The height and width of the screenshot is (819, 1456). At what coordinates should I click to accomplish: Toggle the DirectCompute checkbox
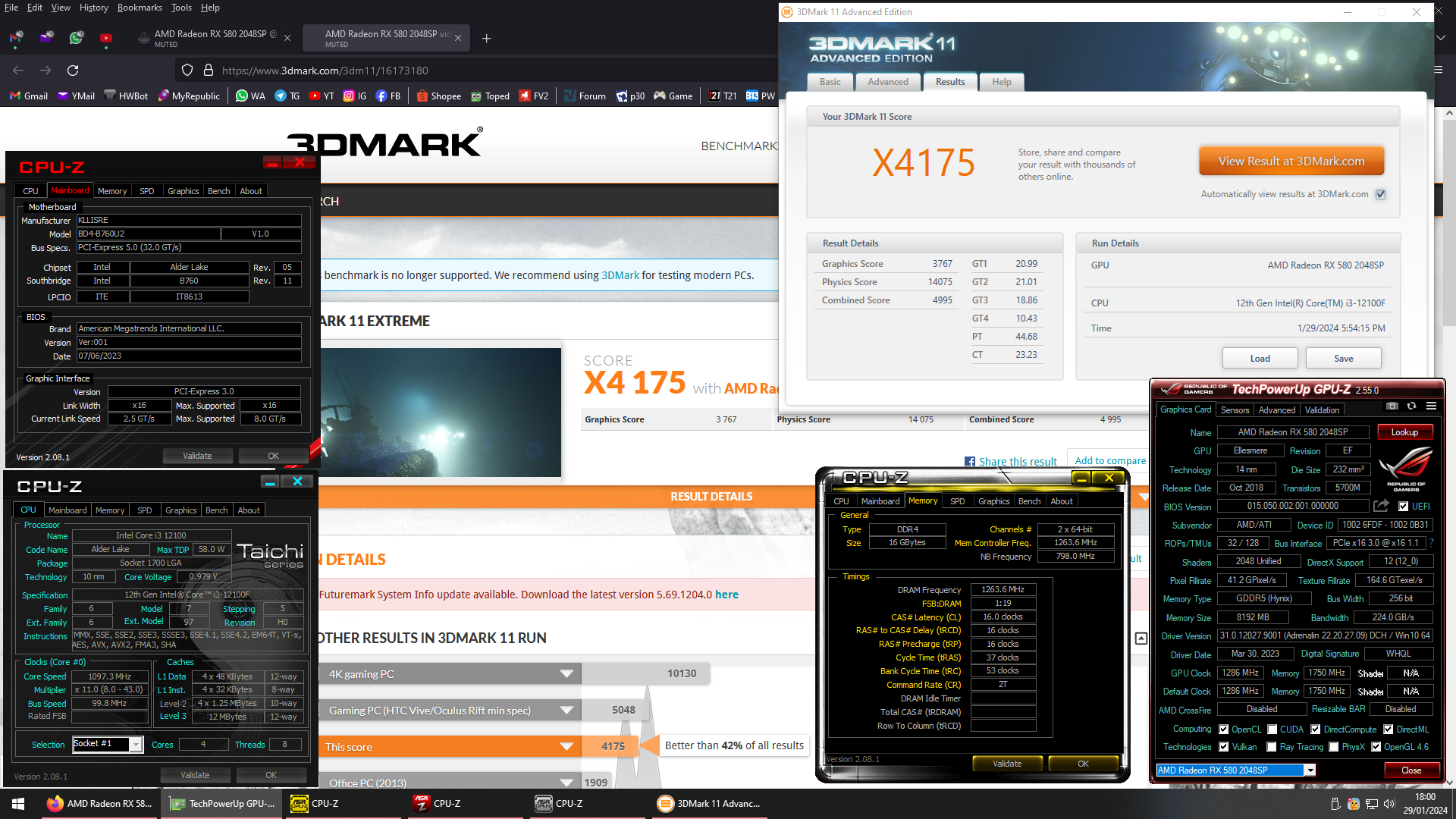[1315, 730]
